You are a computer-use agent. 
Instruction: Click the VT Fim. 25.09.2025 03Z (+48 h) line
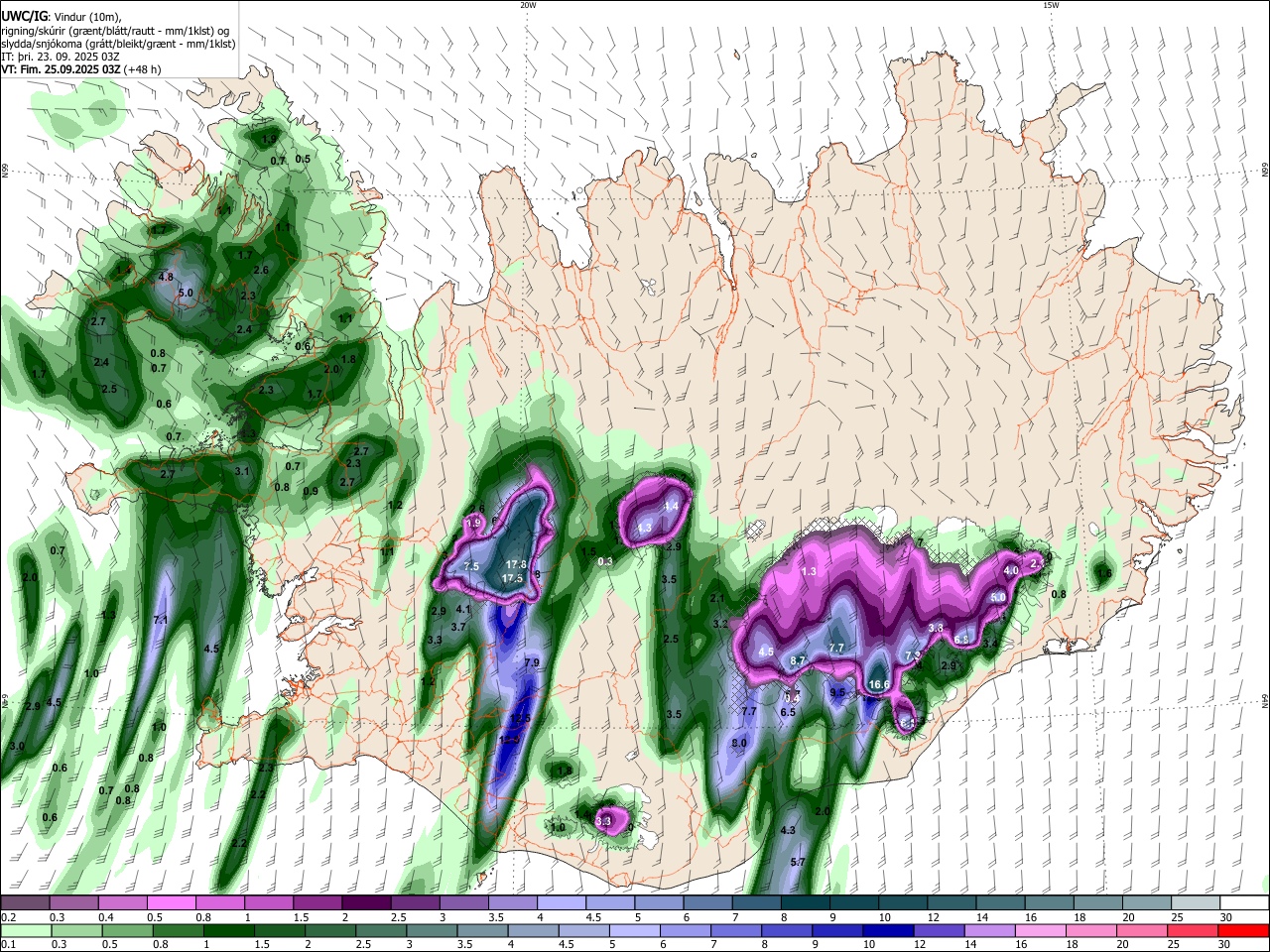pyautogui.click(x=80, y=69)
